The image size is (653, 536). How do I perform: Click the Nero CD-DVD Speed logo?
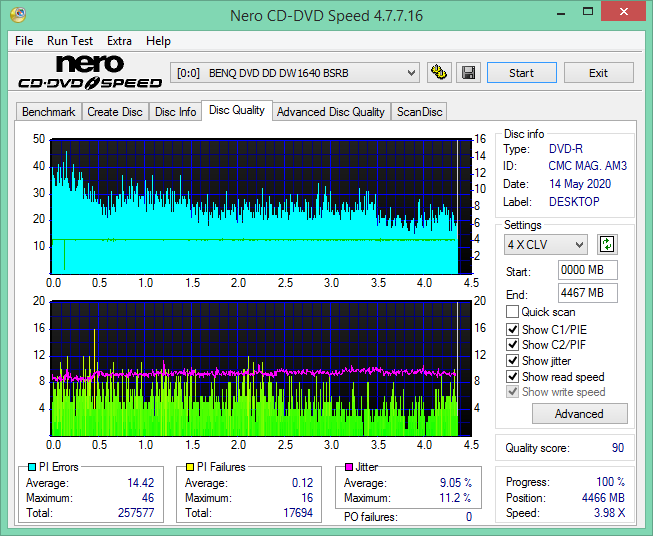coord(89,72)
